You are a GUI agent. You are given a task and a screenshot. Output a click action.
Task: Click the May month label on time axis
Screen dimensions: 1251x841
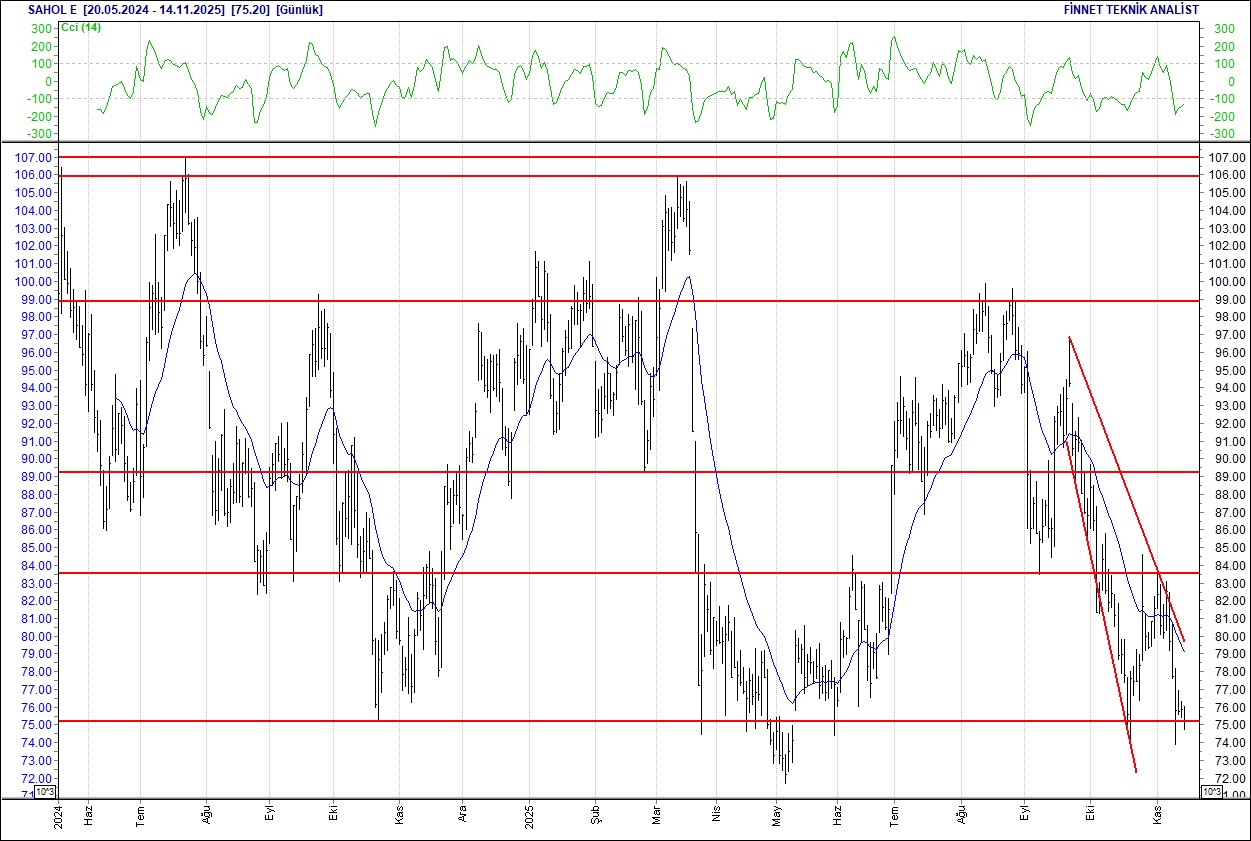click(x=776, y=815)
